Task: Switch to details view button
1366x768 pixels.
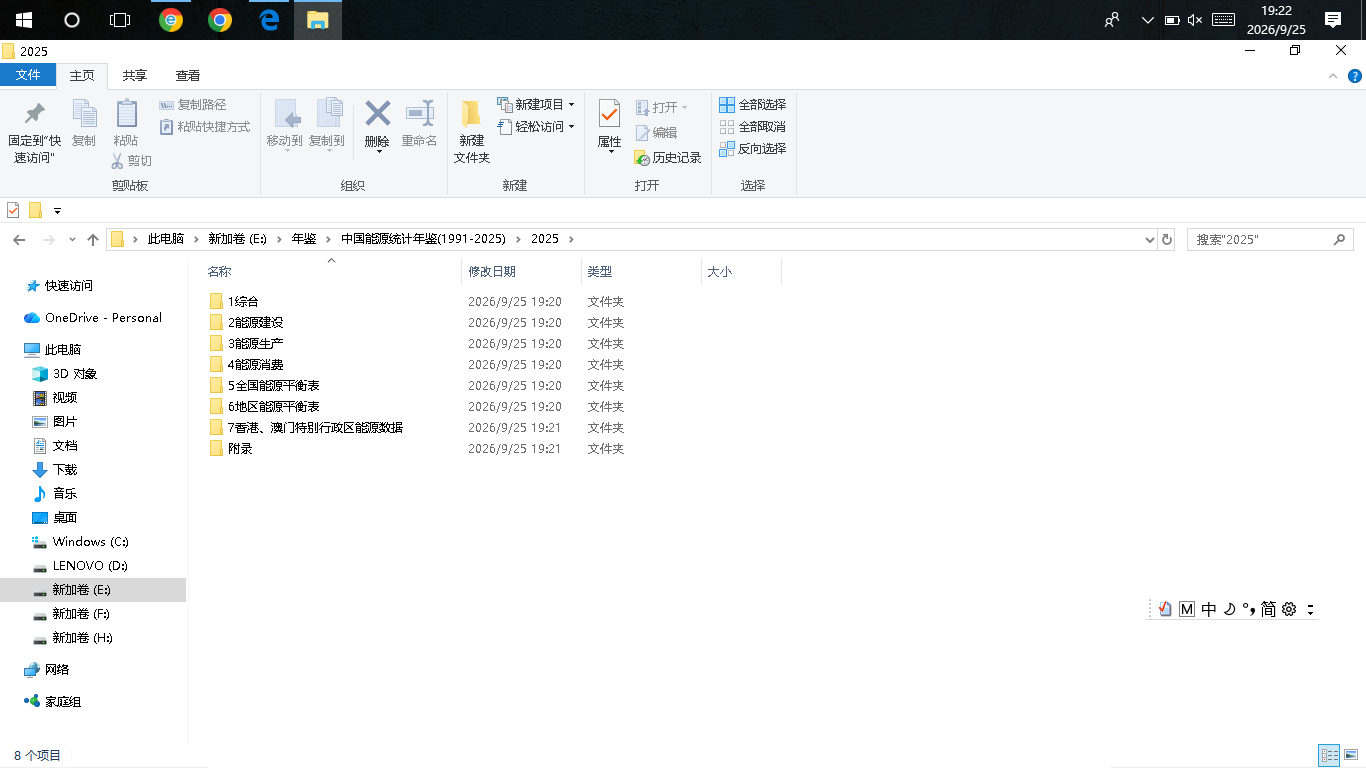Action: coord(1329,756)
